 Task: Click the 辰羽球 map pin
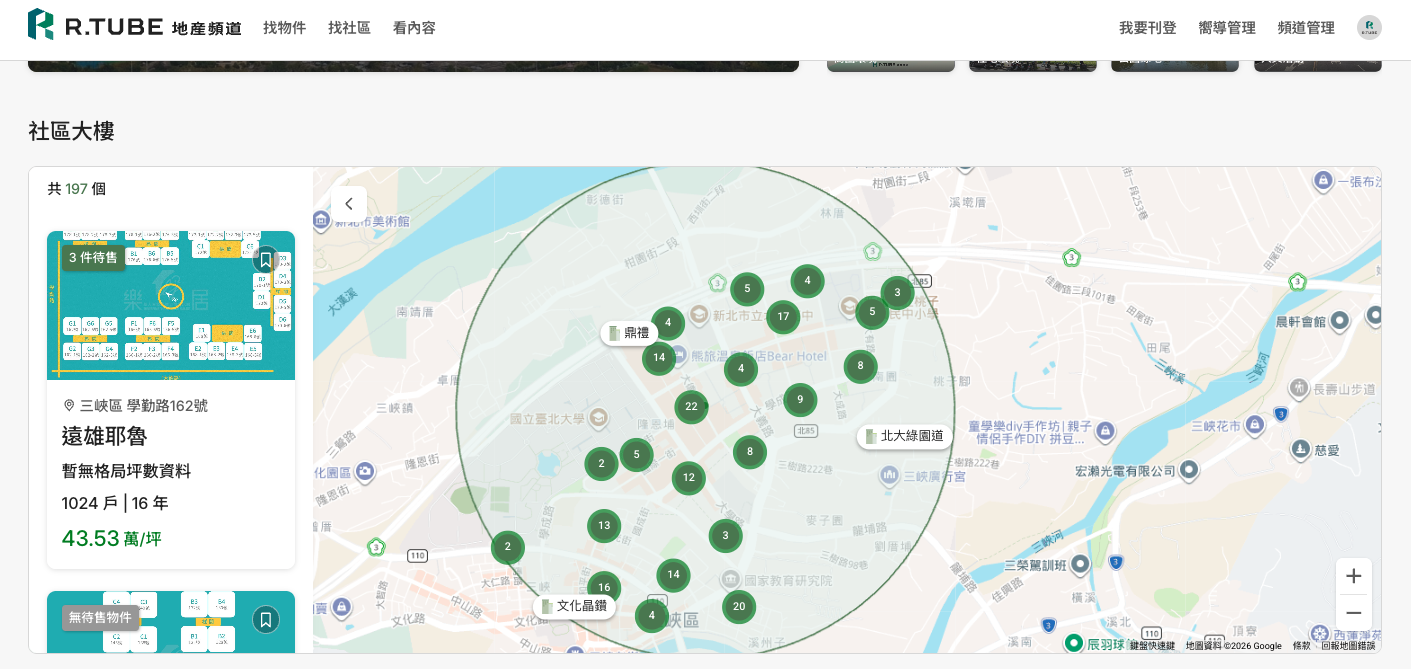click(x=1074, y=643)
